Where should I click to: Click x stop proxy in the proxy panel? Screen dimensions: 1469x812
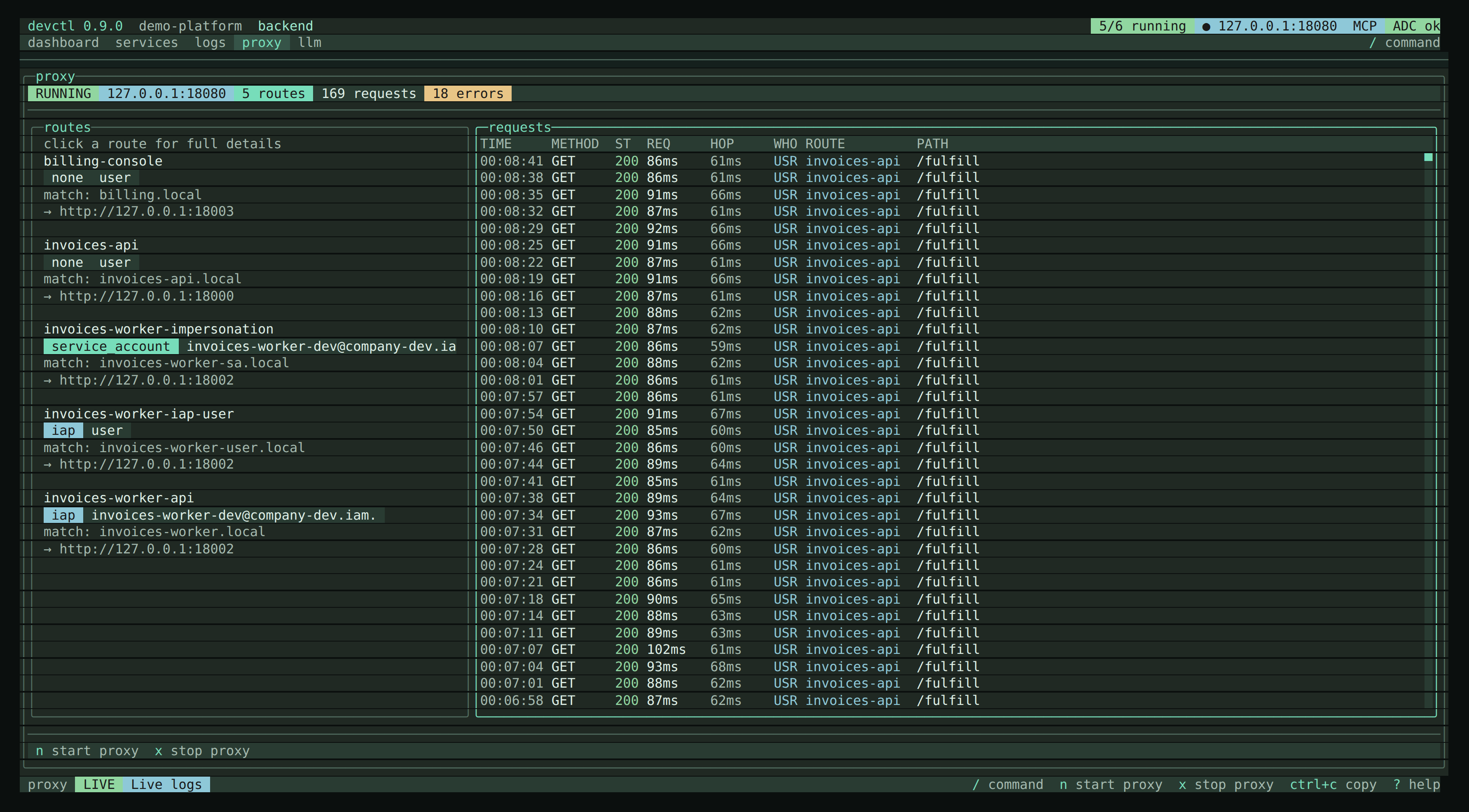202,751
